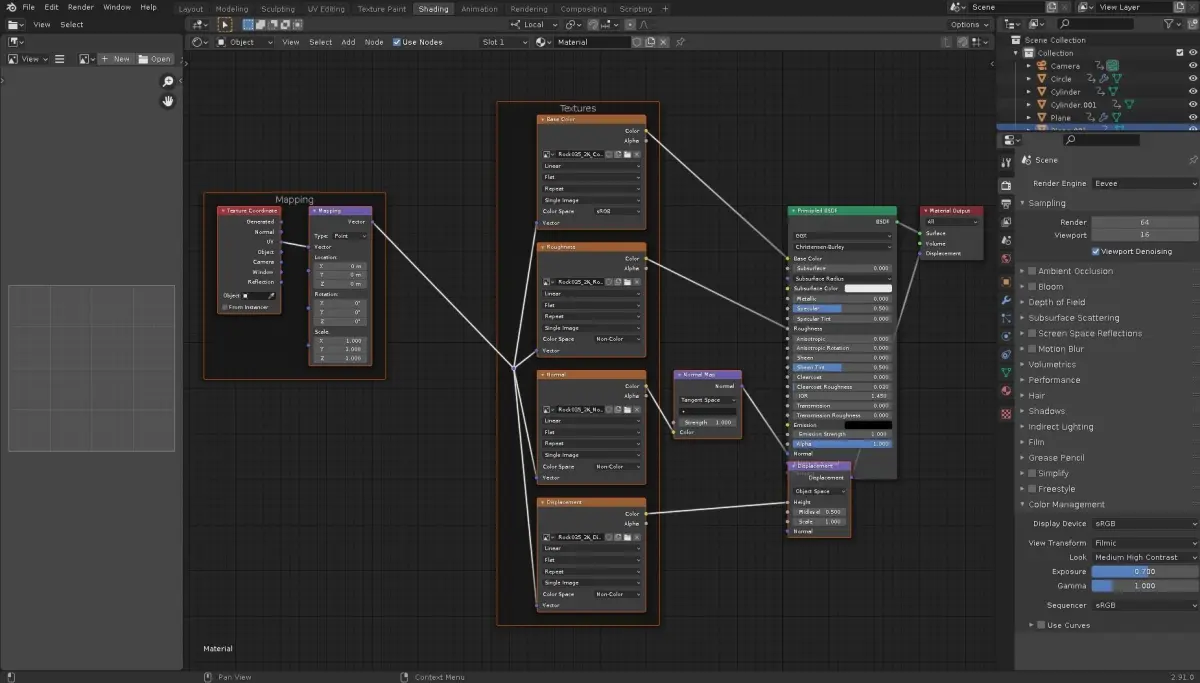Enable the Use Curves checkbox
This screenshot has height=683, width=1200.
[1041, 625]
